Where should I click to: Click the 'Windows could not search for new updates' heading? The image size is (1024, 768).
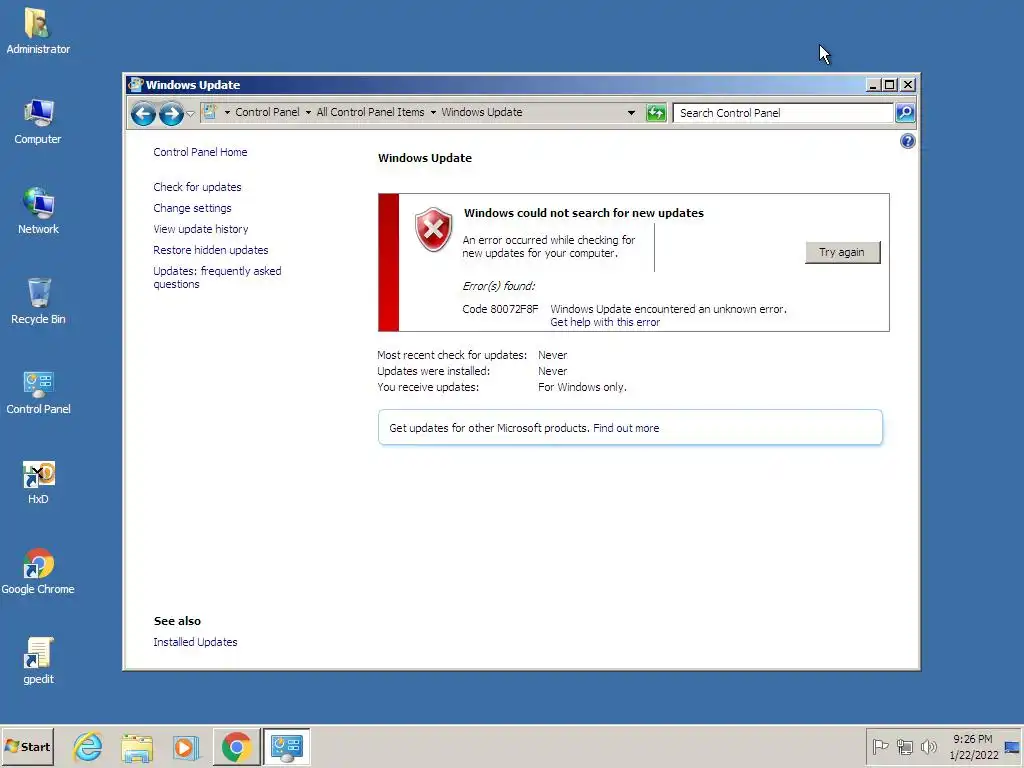(x=584, y=213)
